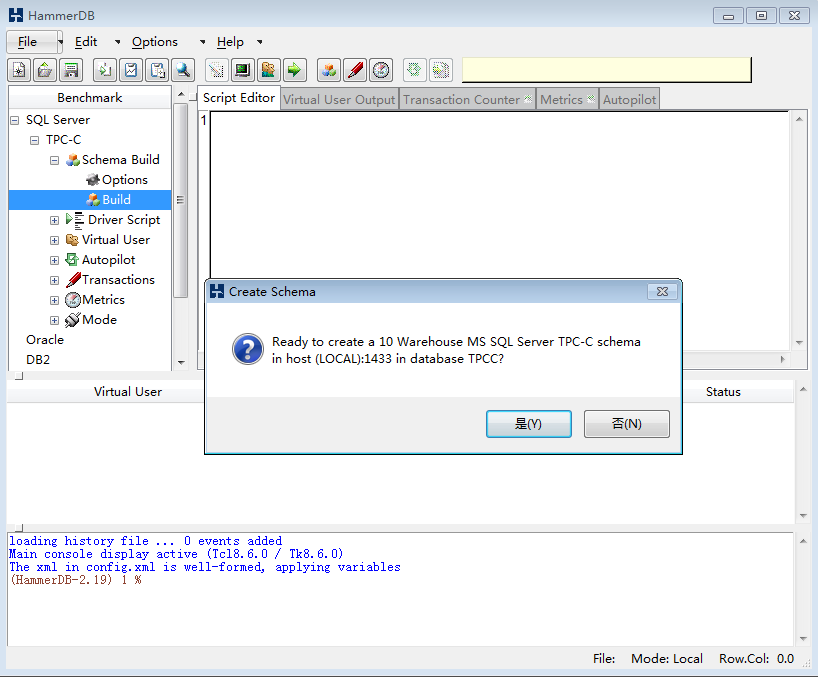Click the Status column header

(x=723, y=392)
